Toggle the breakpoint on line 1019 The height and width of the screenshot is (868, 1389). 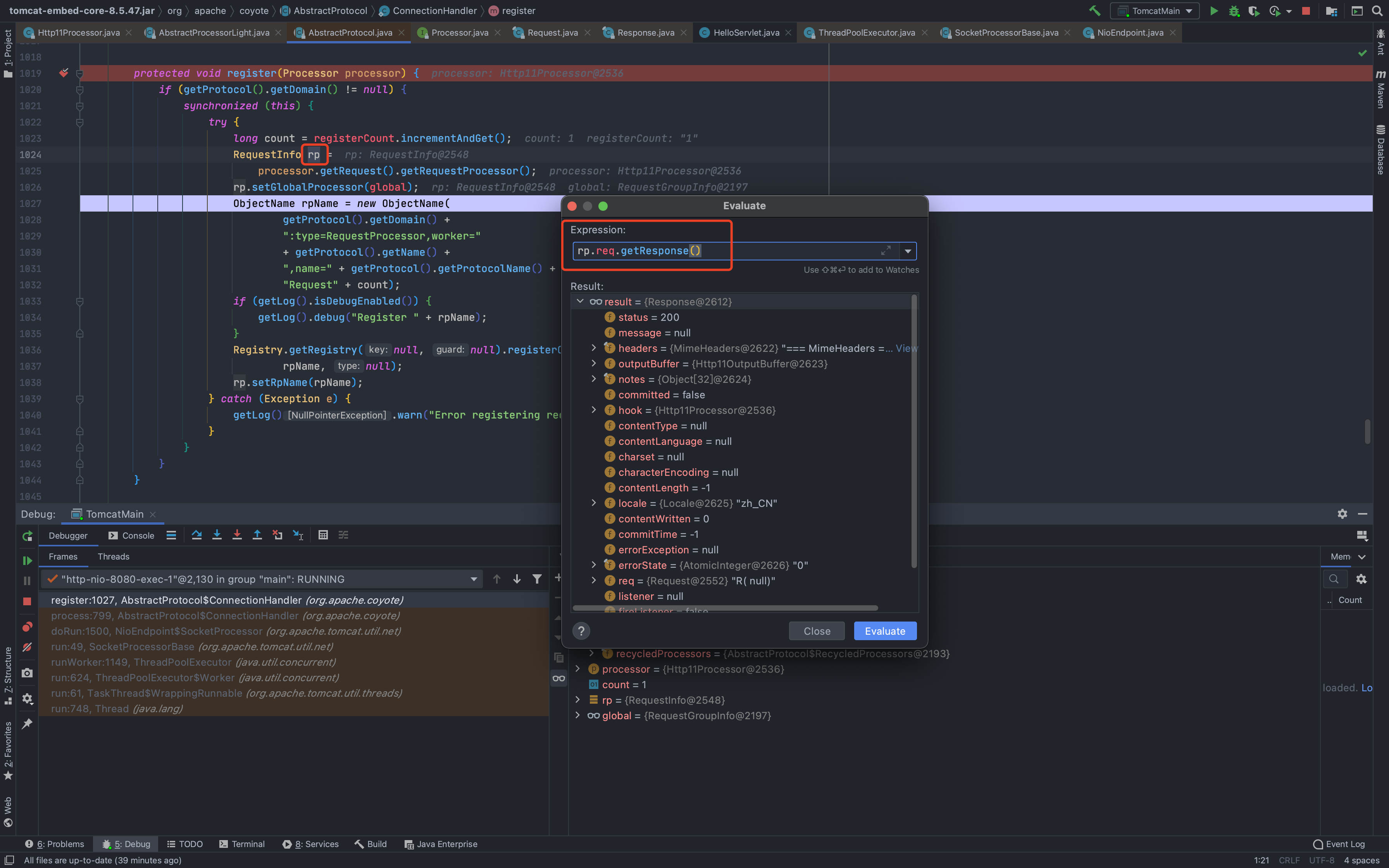64,73
